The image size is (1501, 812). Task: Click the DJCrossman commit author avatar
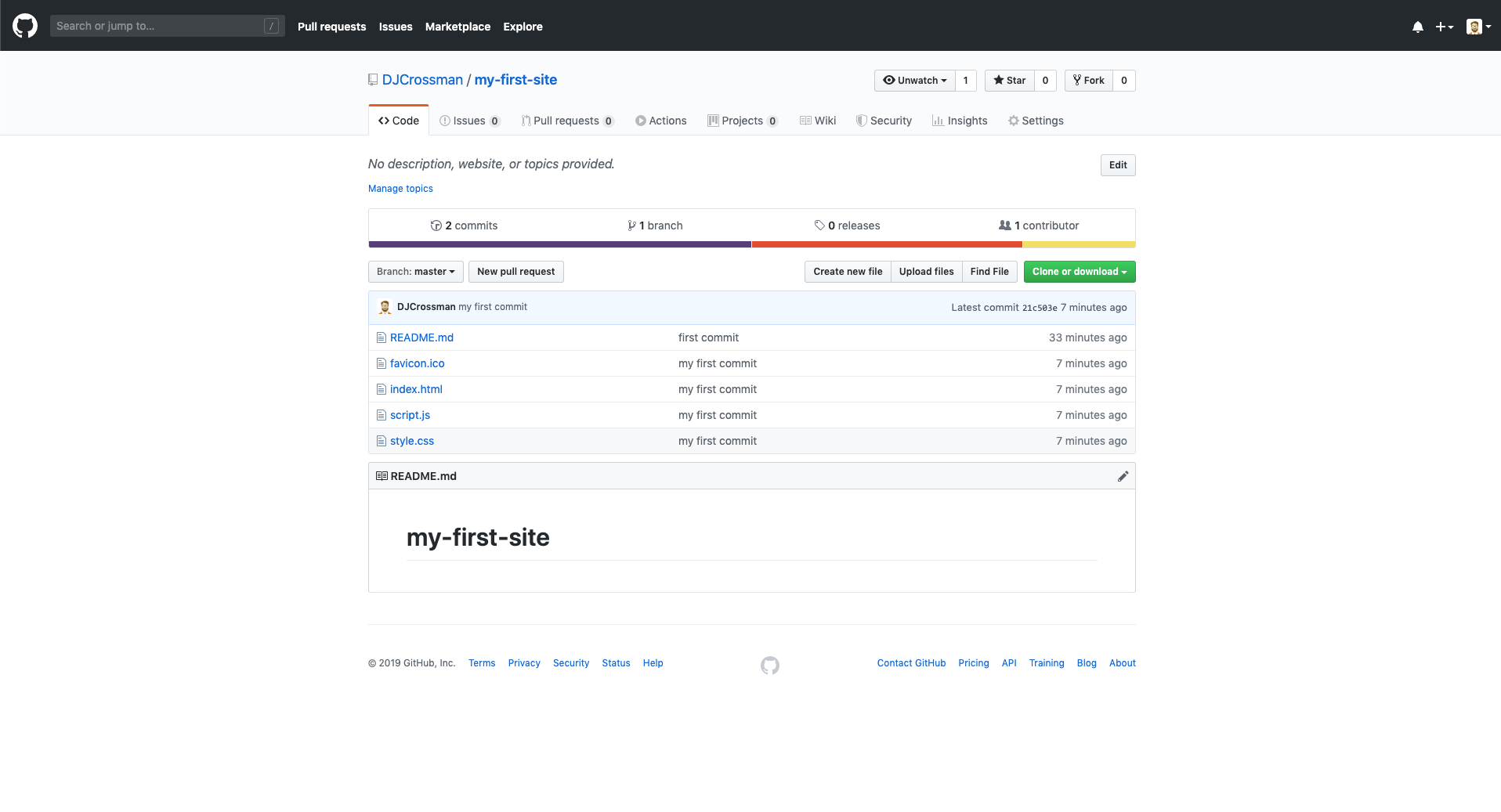(385, 307)
